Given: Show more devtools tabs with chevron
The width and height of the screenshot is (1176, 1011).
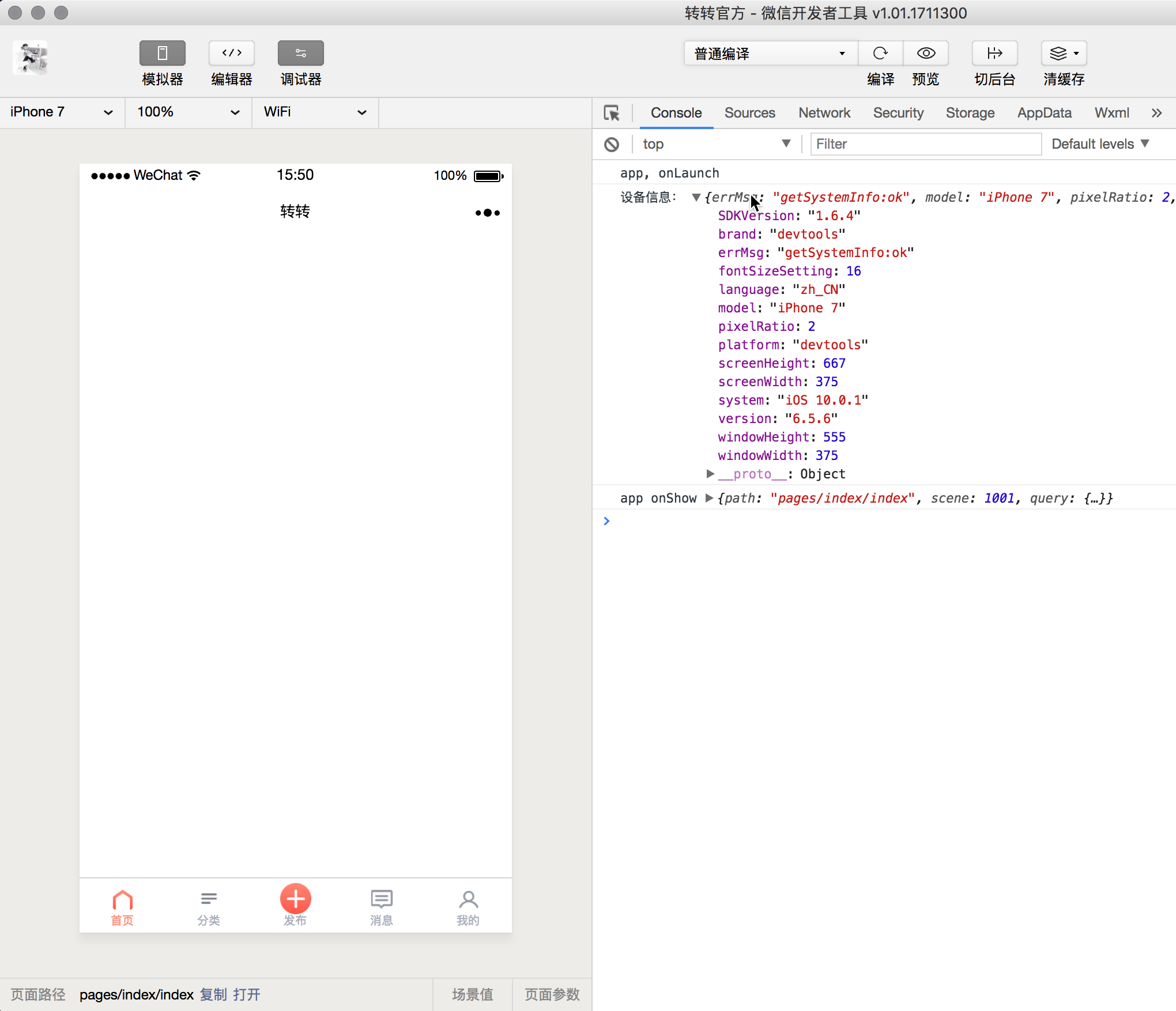Looking at the screenshot, I should coord(1156,113).
